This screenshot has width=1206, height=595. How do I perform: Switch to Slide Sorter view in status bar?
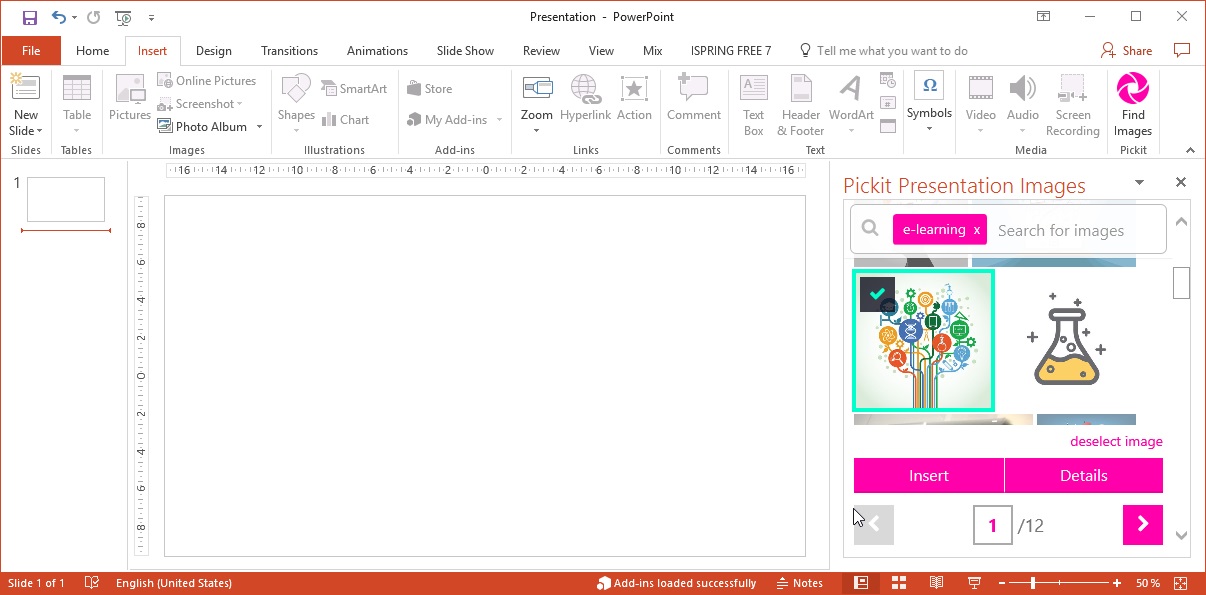coord(899,583)
